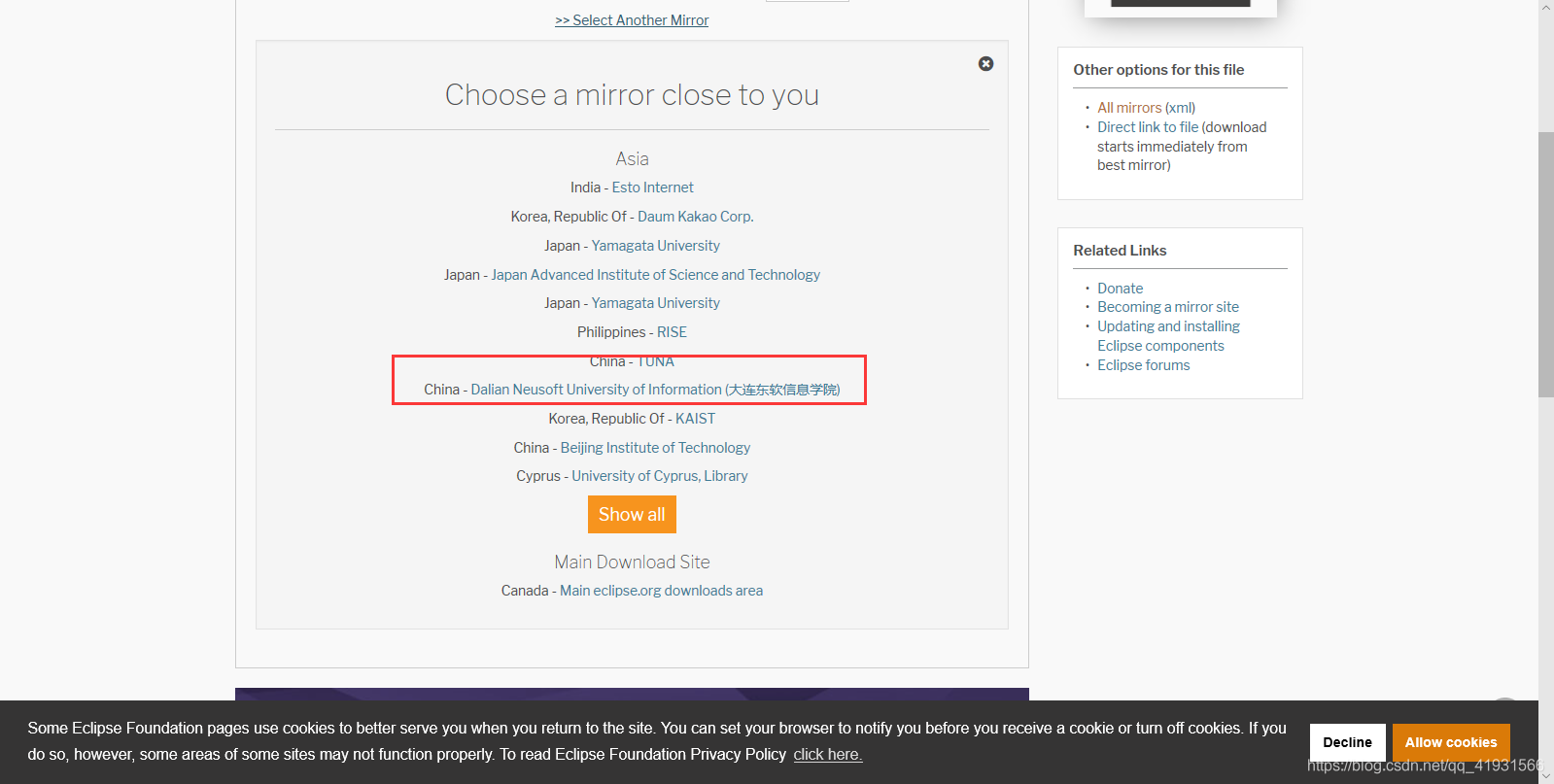Click the Asia region heading
This screenshot has height=784, width=1554.
(632, 159)
